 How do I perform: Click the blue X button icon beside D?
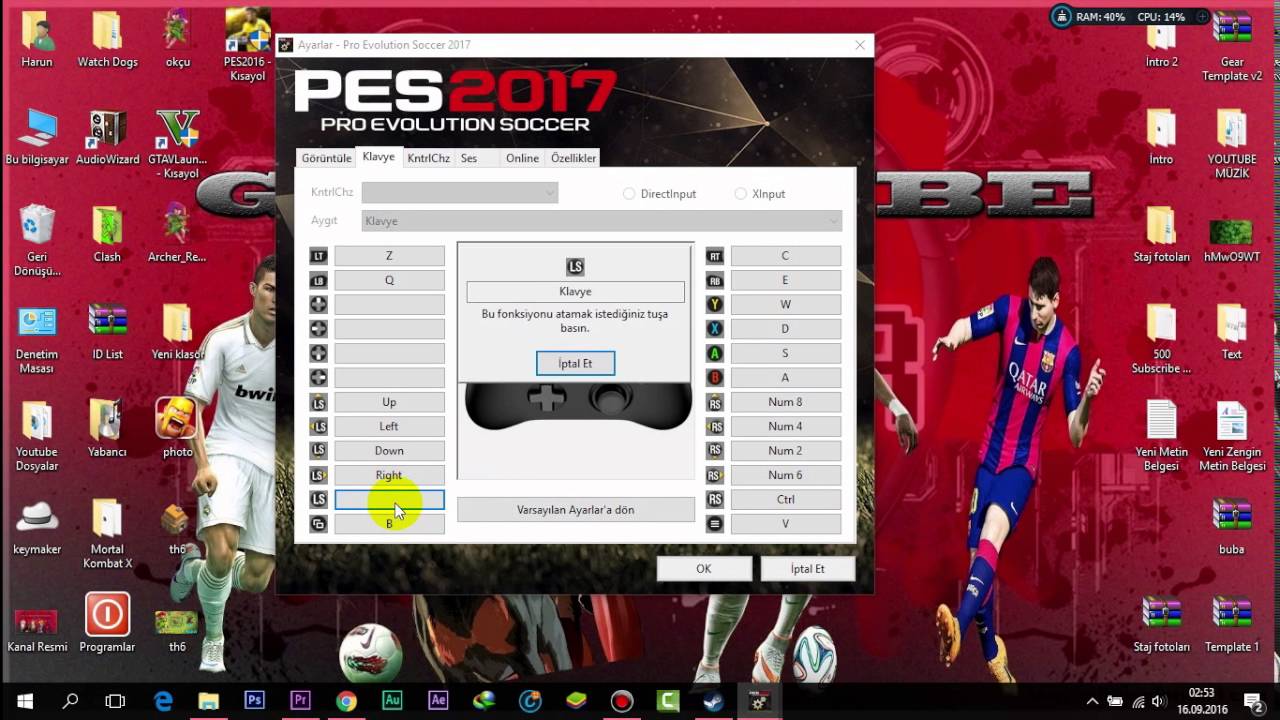click(715, 329)
